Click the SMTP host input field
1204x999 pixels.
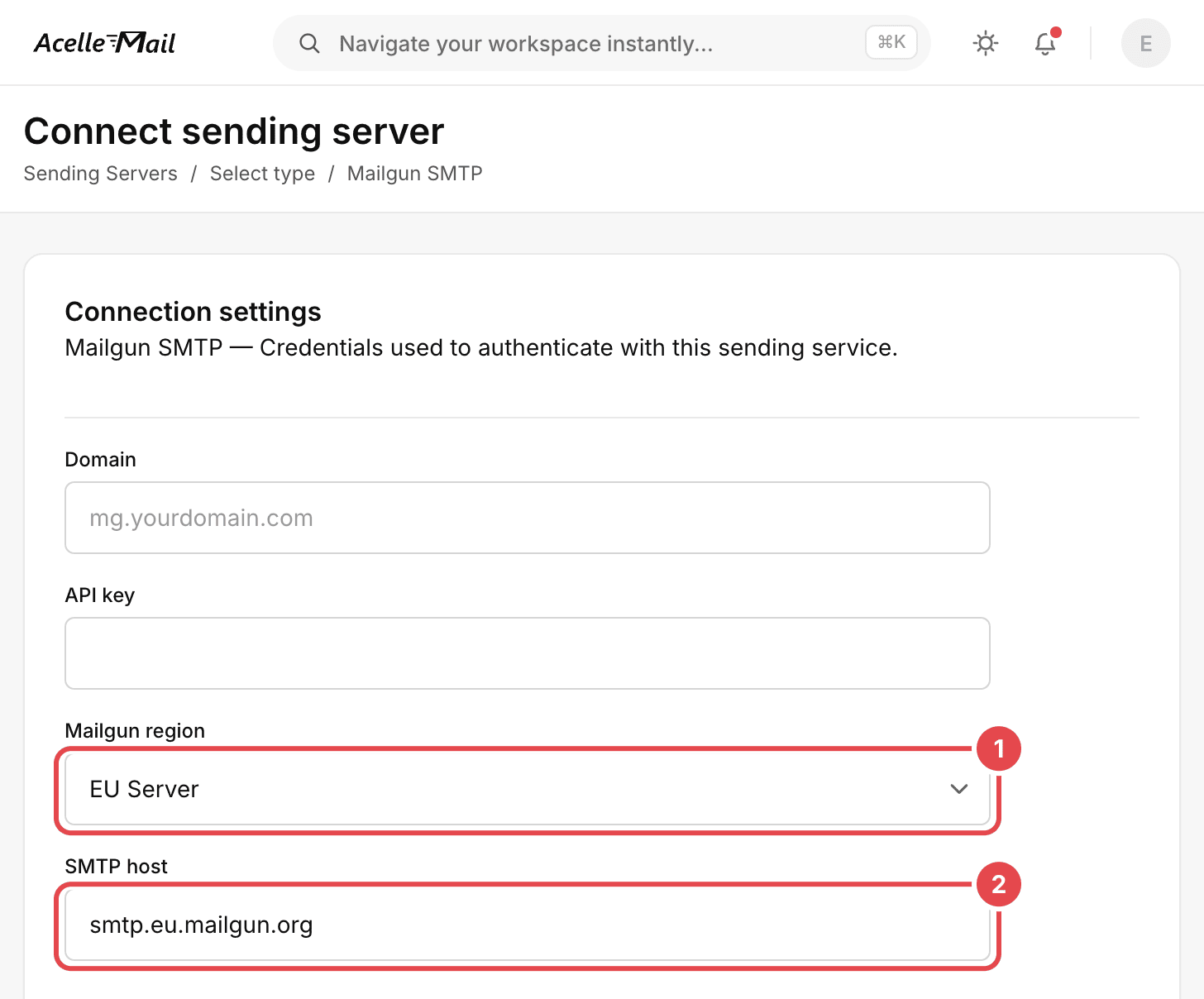click(x=528, y=925)
